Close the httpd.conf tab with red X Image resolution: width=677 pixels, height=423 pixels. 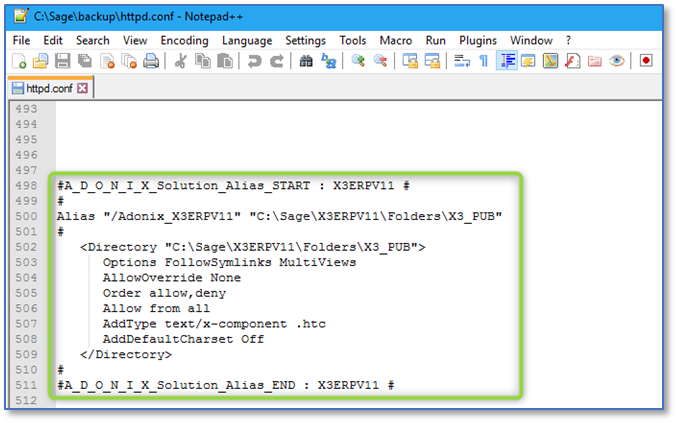(82, 88)
